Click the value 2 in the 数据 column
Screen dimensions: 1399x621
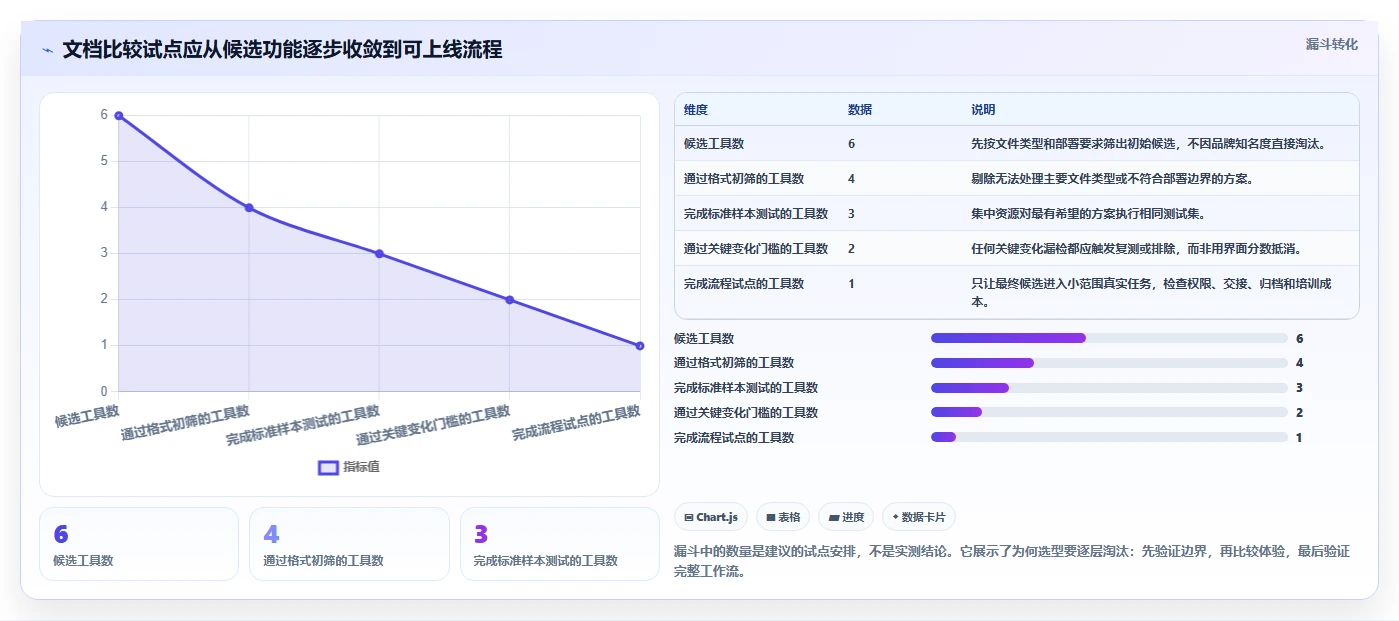pyautogui.click(x=851, y=249)
